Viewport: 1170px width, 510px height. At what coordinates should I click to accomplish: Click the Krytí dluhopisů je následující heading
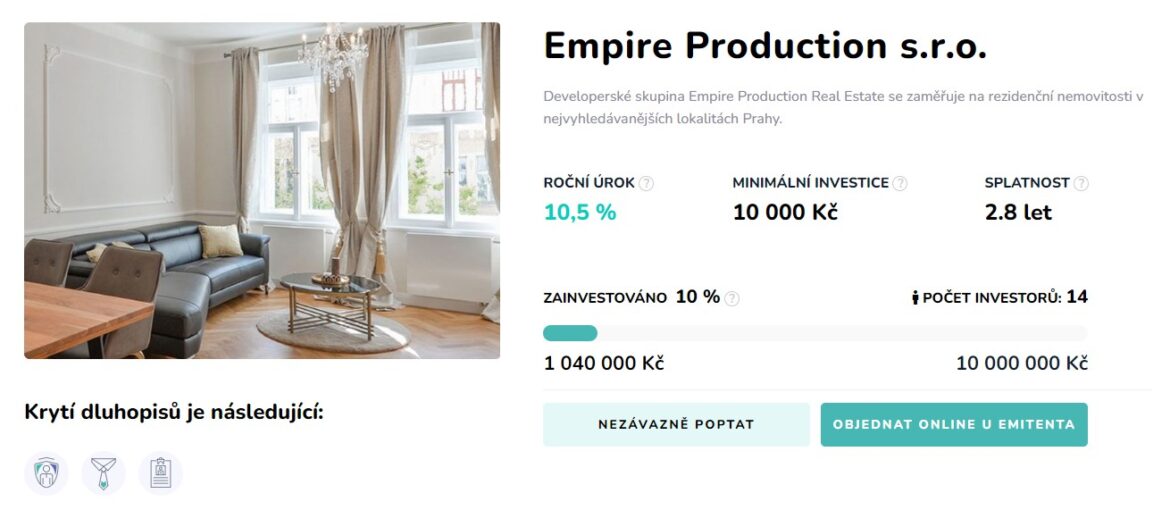[x=174, y=412]
